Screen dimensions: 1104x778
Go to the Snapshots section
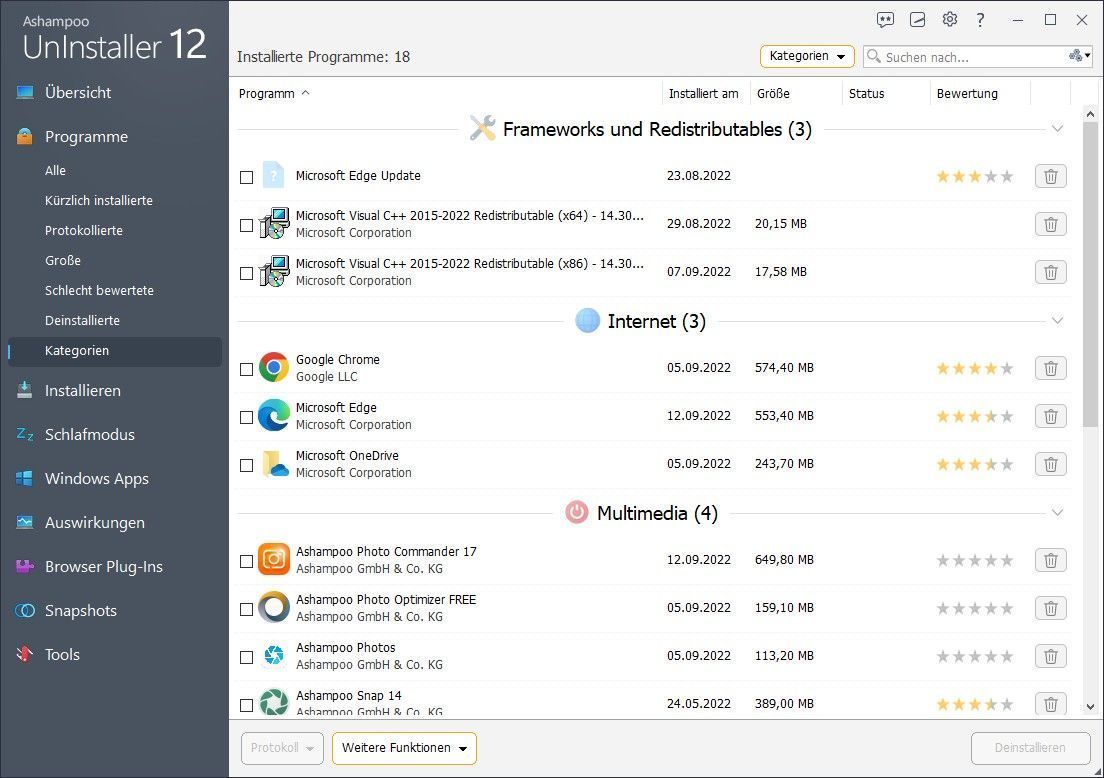coord(80,611)
